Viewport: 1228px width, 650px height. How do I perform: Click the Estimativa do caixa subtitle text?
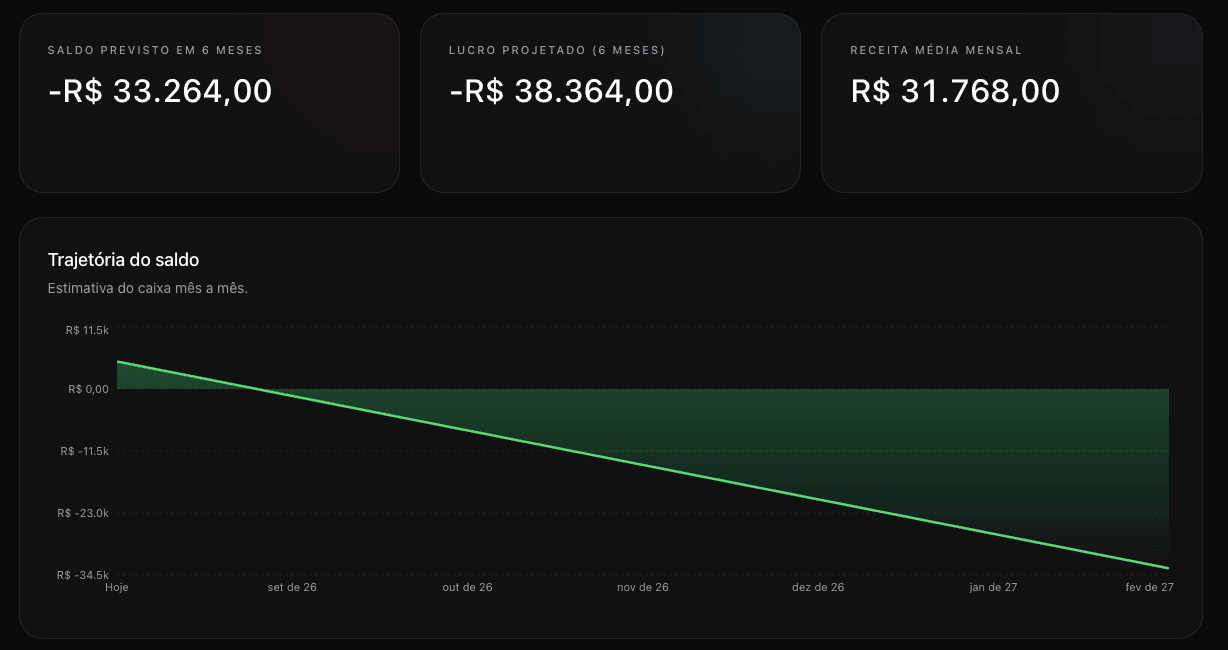147,288
